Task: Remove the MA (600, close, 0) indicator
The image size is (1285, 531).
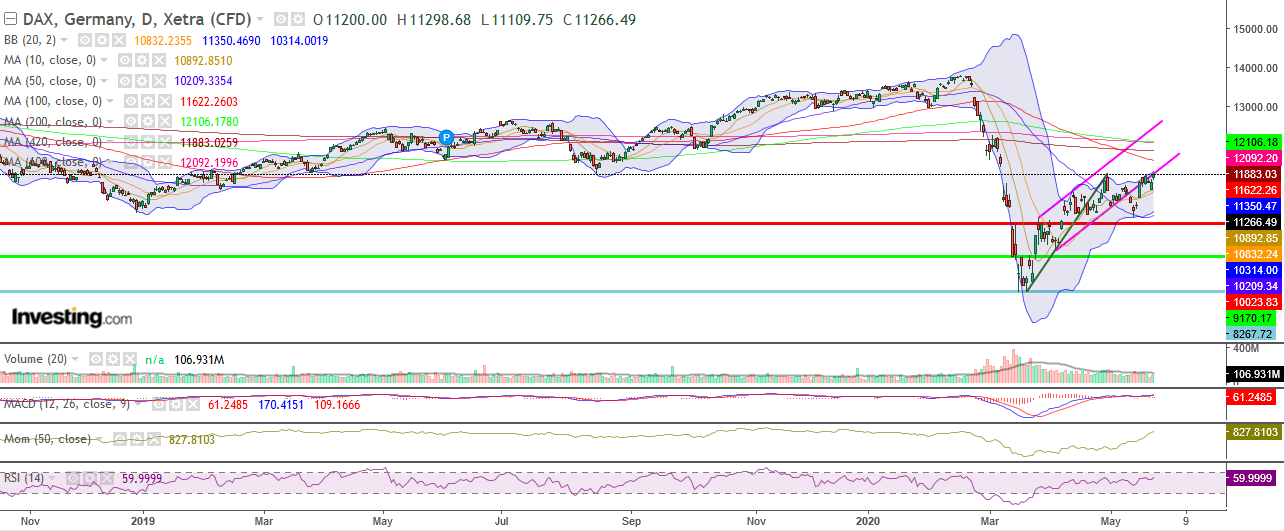Action: [x=165, y=162]
